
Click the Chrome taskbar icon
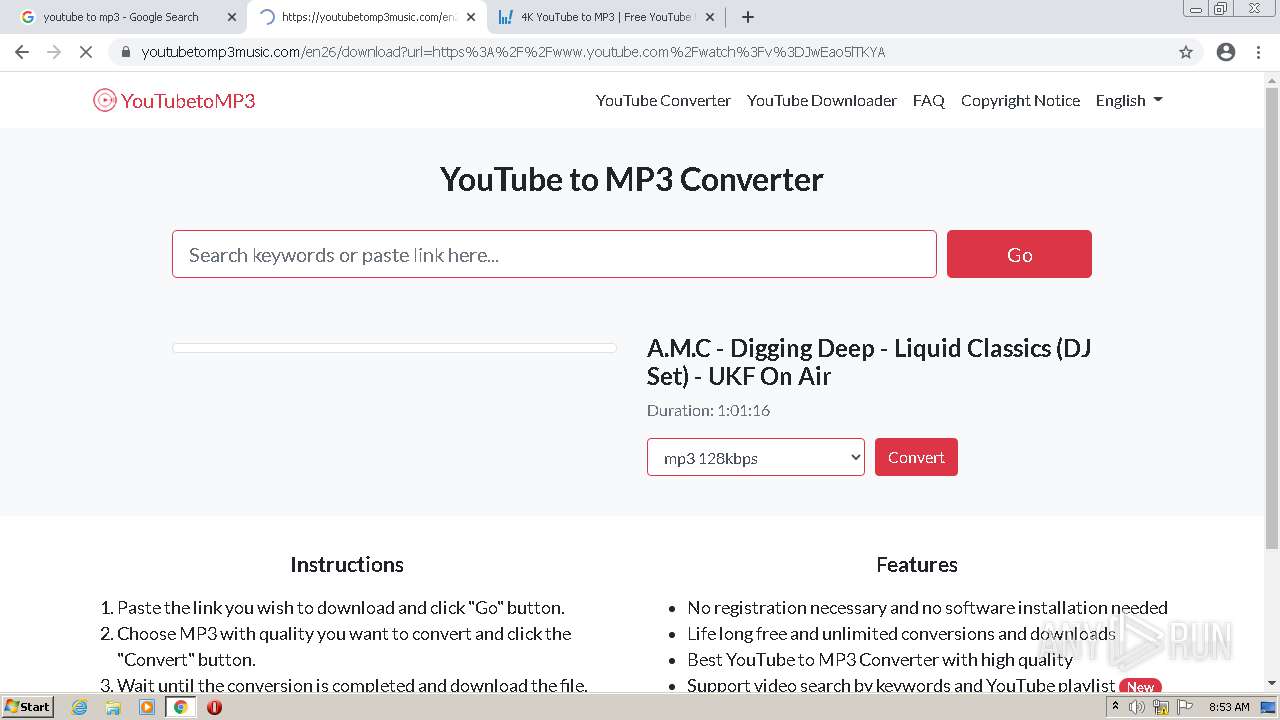pyautogui.click(x=180, y=707)
